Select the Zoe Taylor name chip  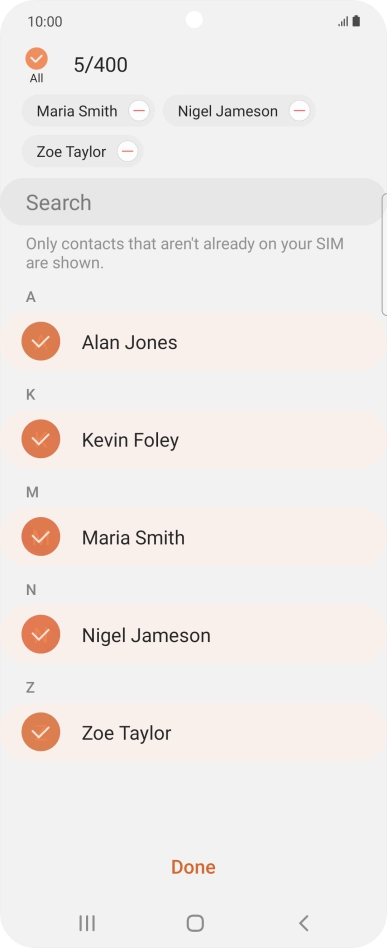[x=71, y=152]
